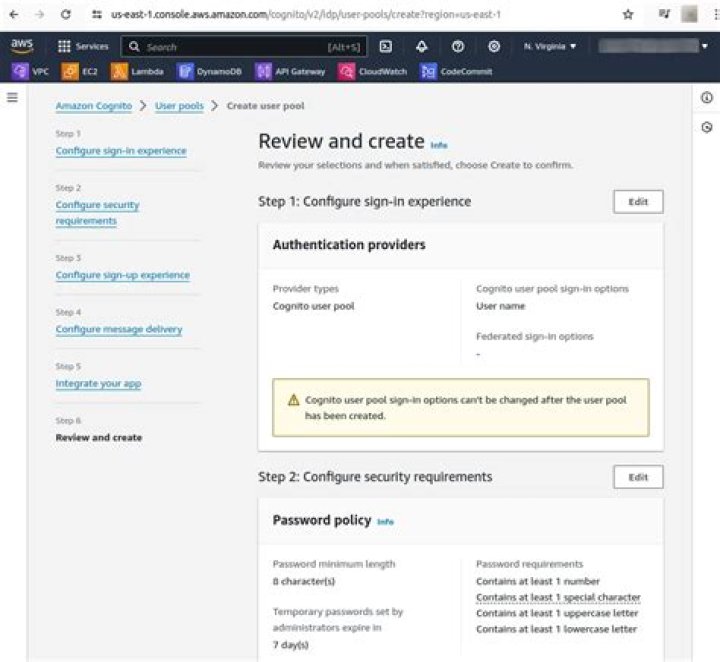
Task: Open AWS settings gear icon
Action: click(x=494, y=46)
